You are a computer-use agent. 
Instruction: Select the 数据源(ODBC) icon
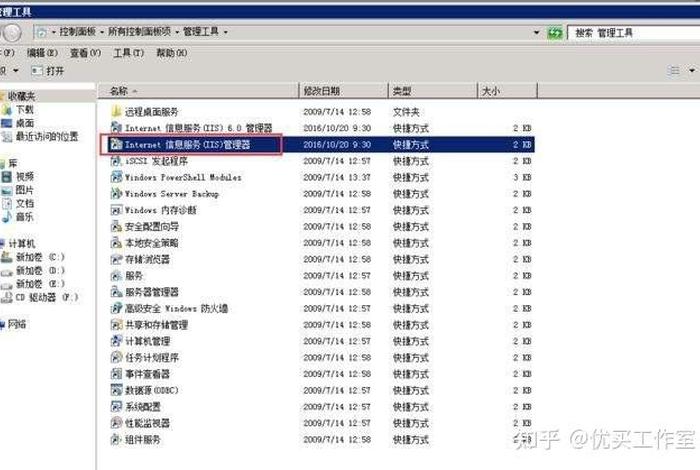click(116, 390)
